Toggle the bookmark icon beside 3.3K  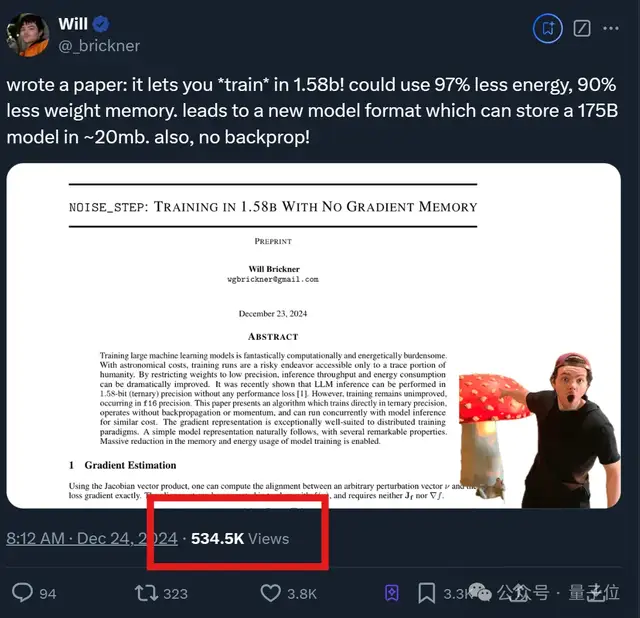click(x=427, y=593)
